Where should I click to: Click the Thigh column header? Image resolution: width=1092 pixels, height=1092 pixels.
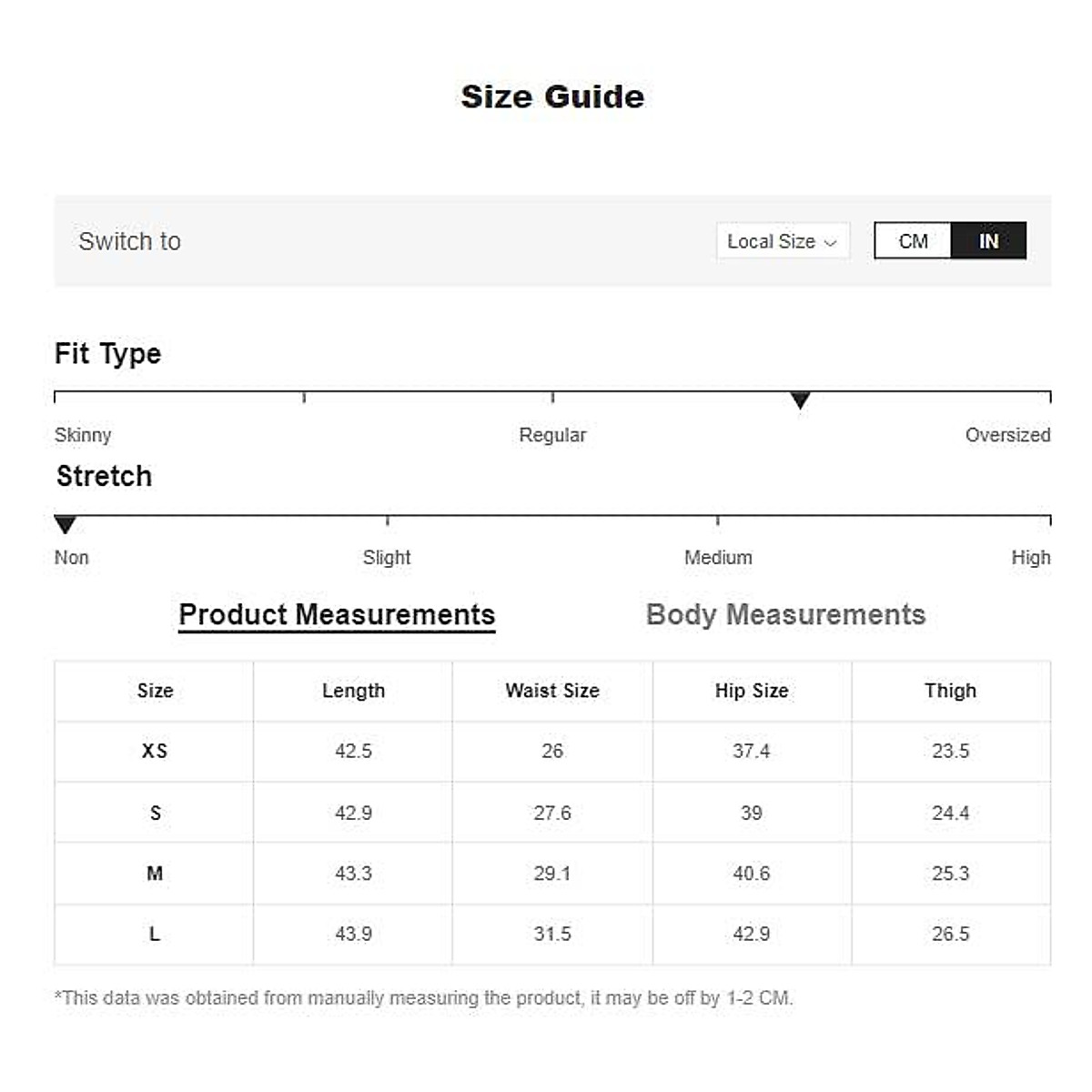(x=950, y=691)
